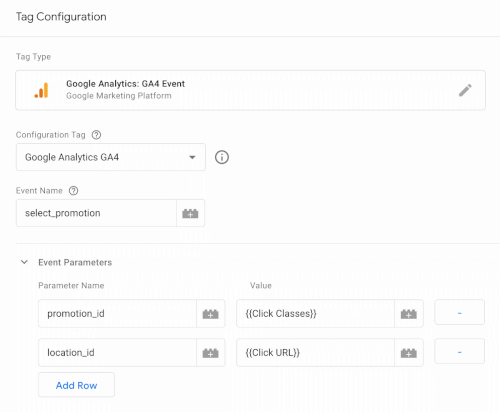Click info icon beside Google Analytics GA4 dropdown

click(x=222, y=157)
